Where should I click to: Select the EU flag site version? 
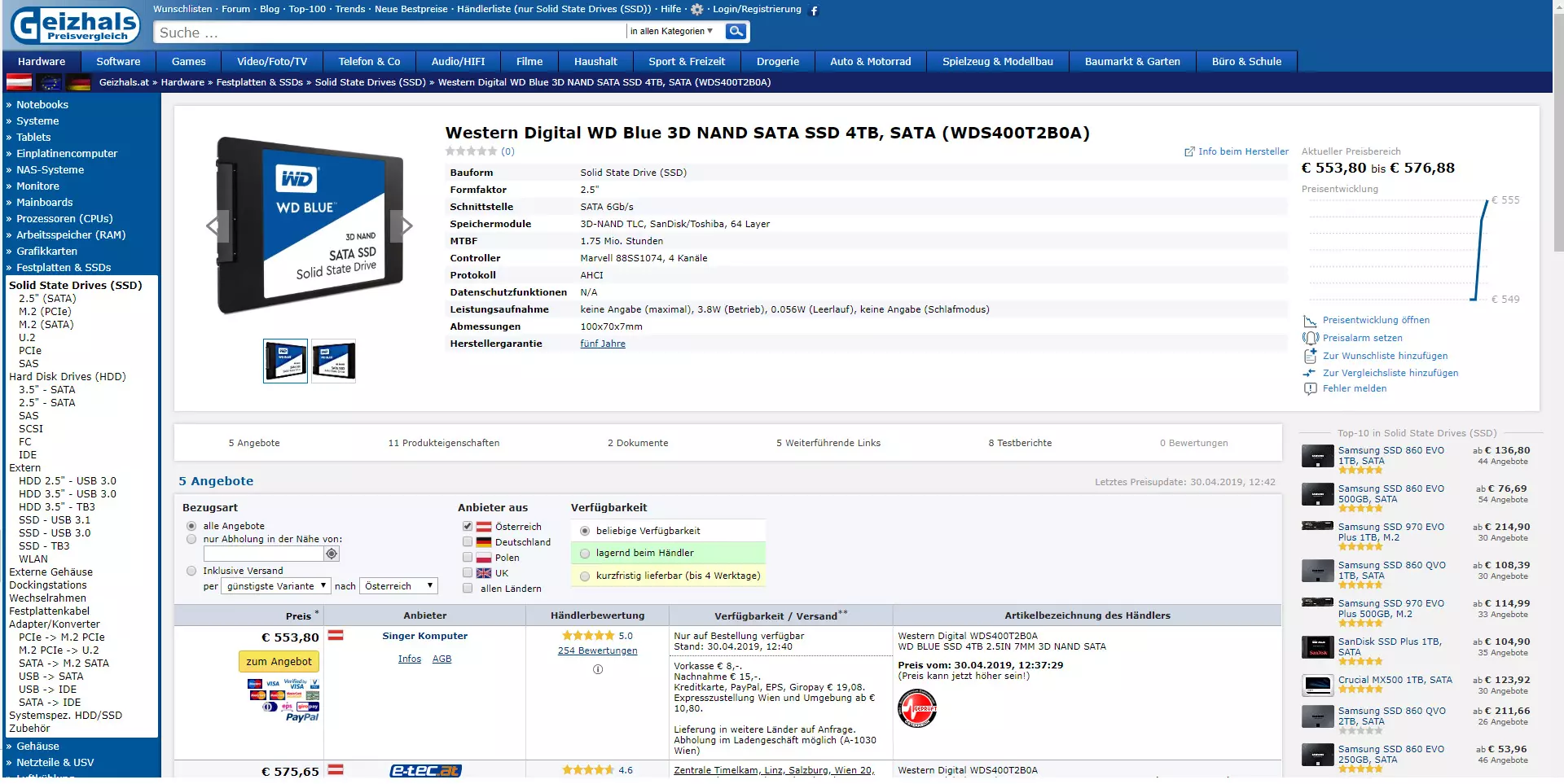(x=49, y=82)
